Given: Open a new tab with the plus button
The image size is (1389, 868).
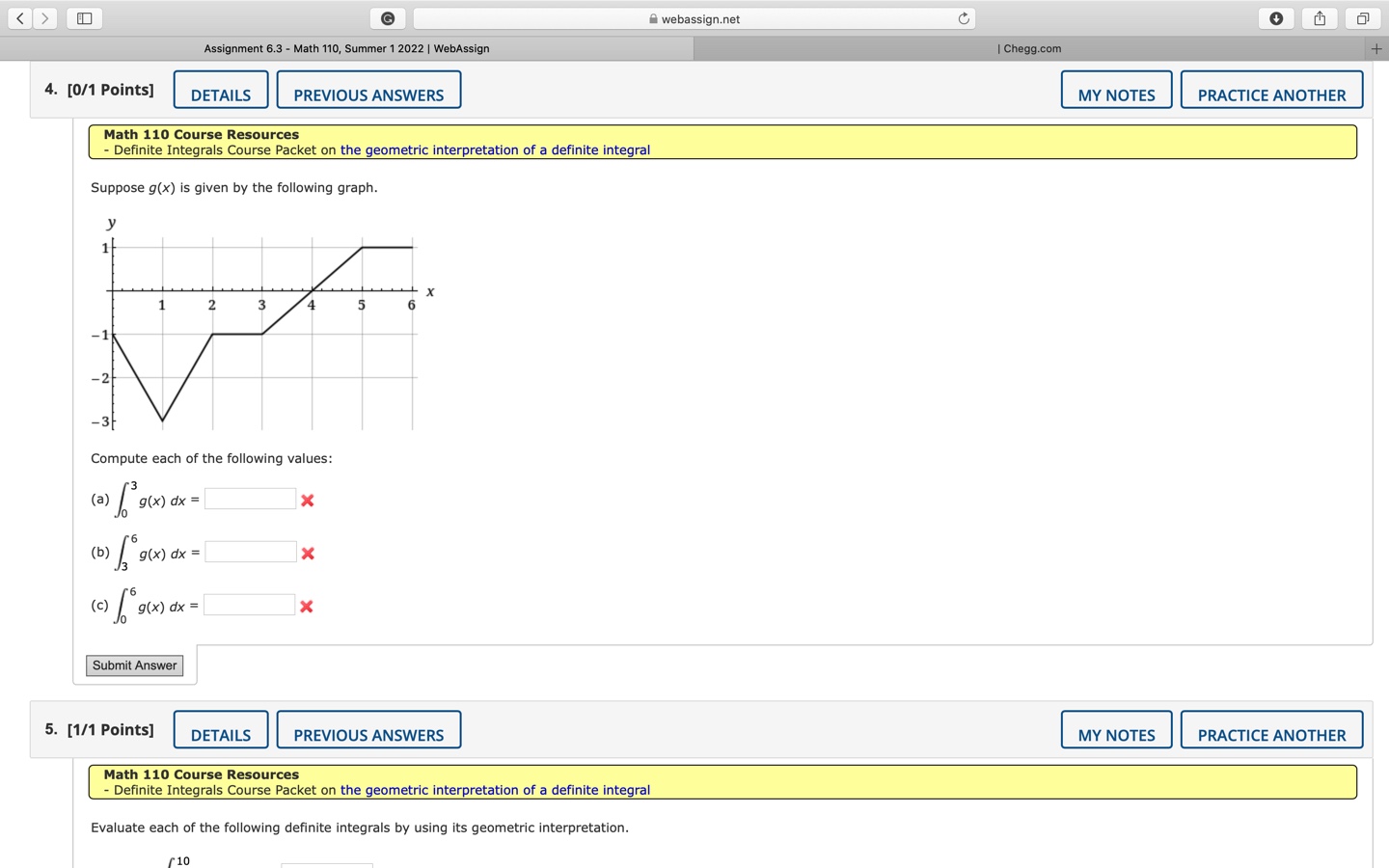Looking at the screenshot, I should 1376,47.
